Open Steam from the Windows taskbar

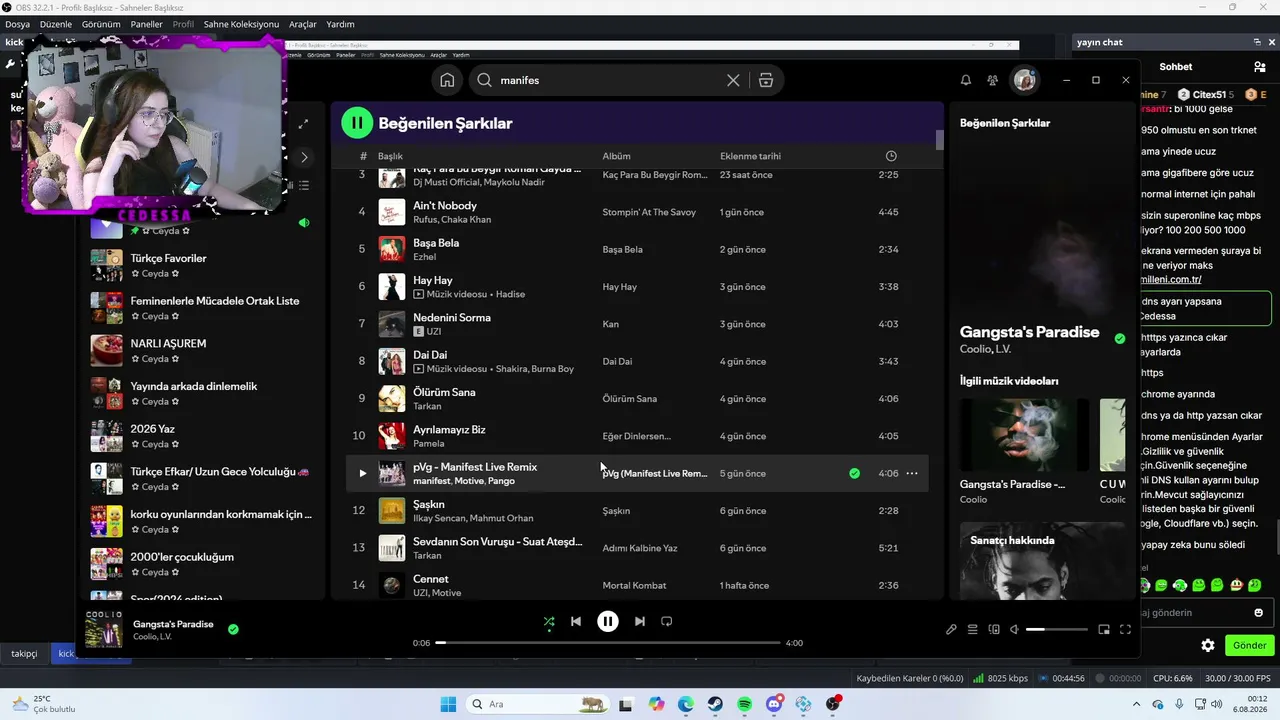[715, 704]
